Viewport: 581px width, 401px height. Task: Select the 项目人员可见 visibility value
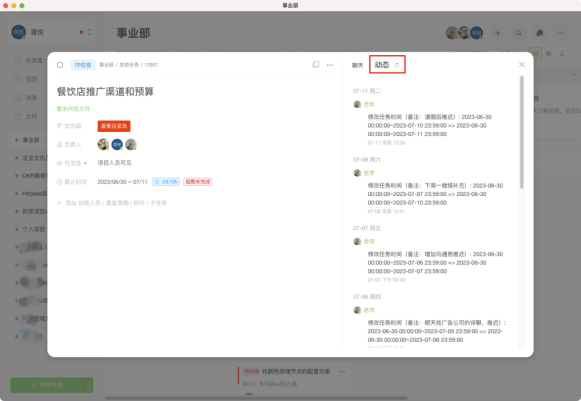114,163
